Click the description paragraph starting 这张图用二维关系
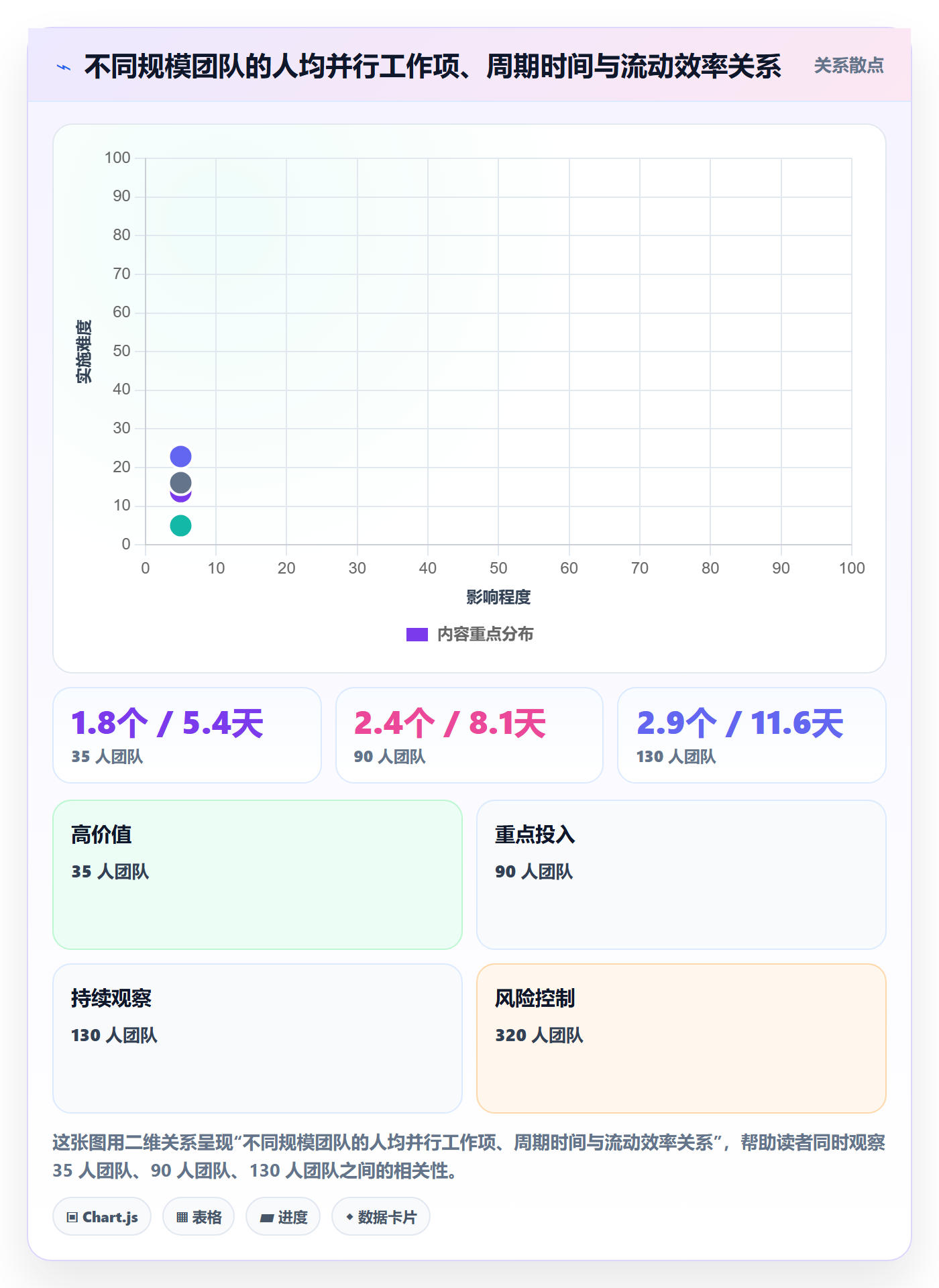Screen dimensions: 939x1288 469,1157
